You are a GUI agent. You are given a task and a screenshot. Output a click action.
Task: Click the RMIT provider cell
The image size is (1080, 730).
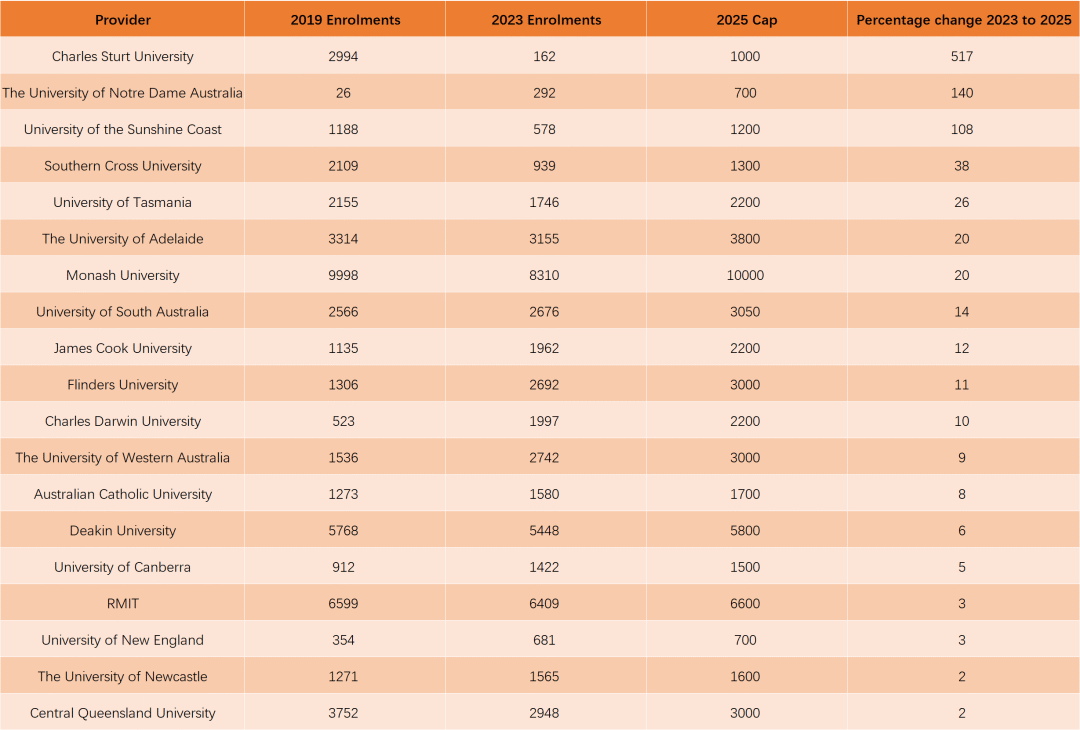(123, 604)
